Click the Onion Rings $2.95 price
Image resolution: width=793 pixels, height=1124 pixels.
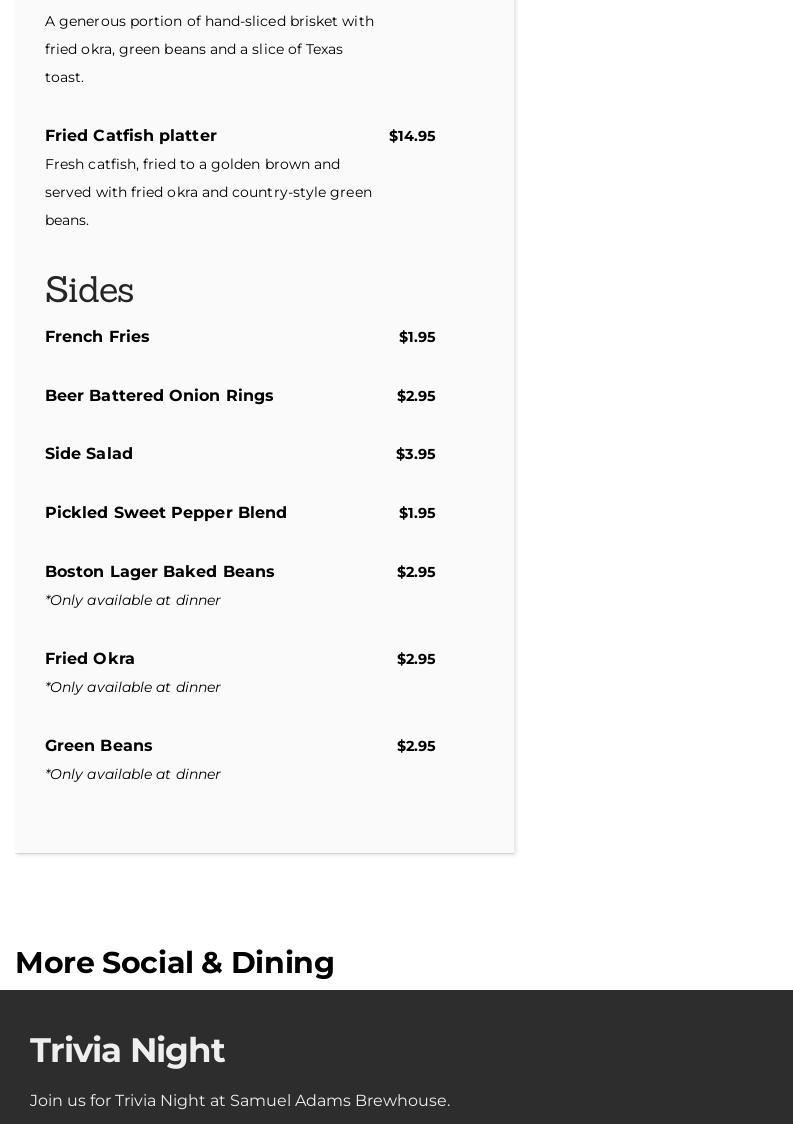point(416,396)
